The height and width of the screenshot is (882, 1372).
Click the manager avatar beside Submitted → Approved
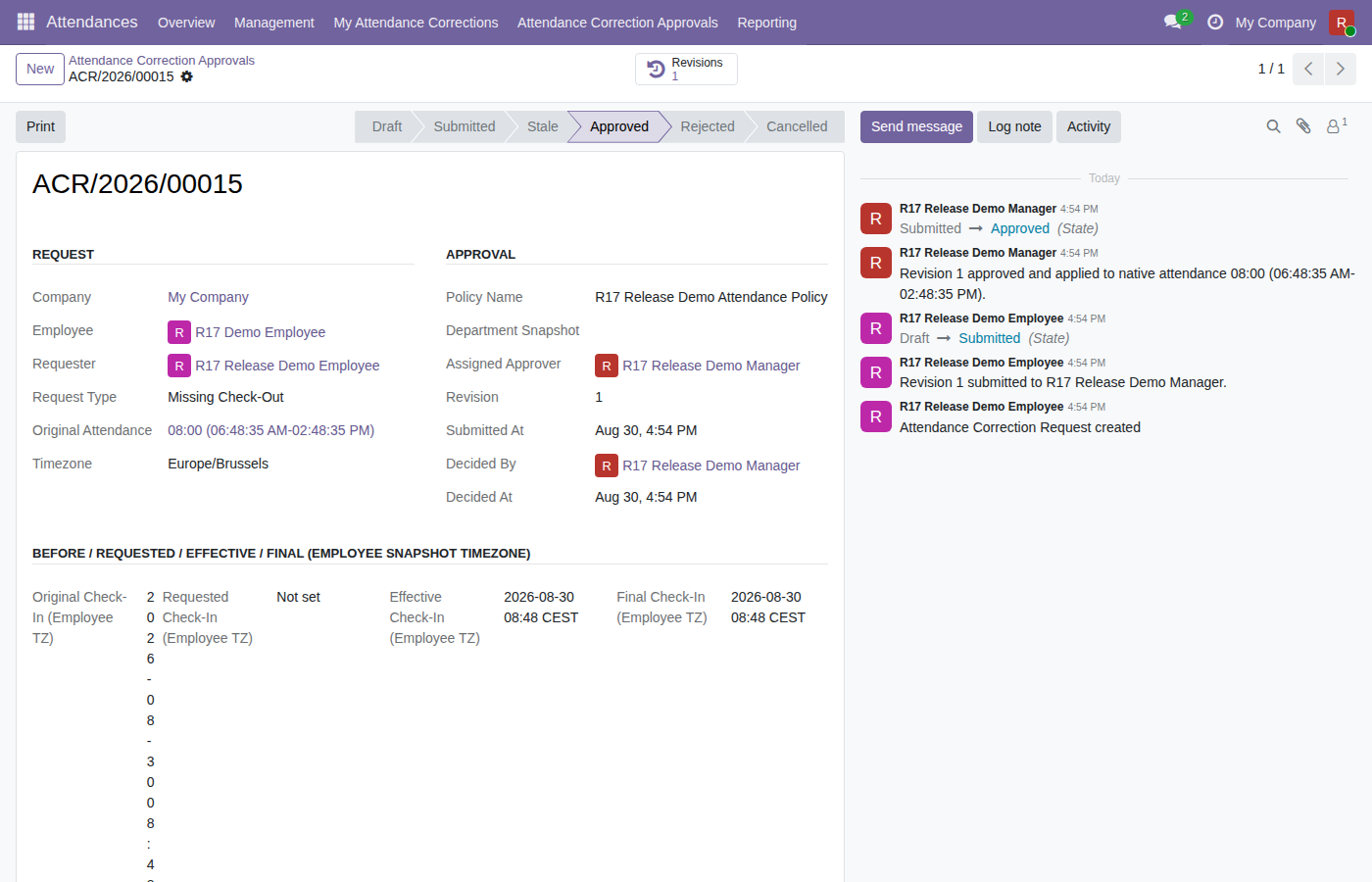(876, 219)
